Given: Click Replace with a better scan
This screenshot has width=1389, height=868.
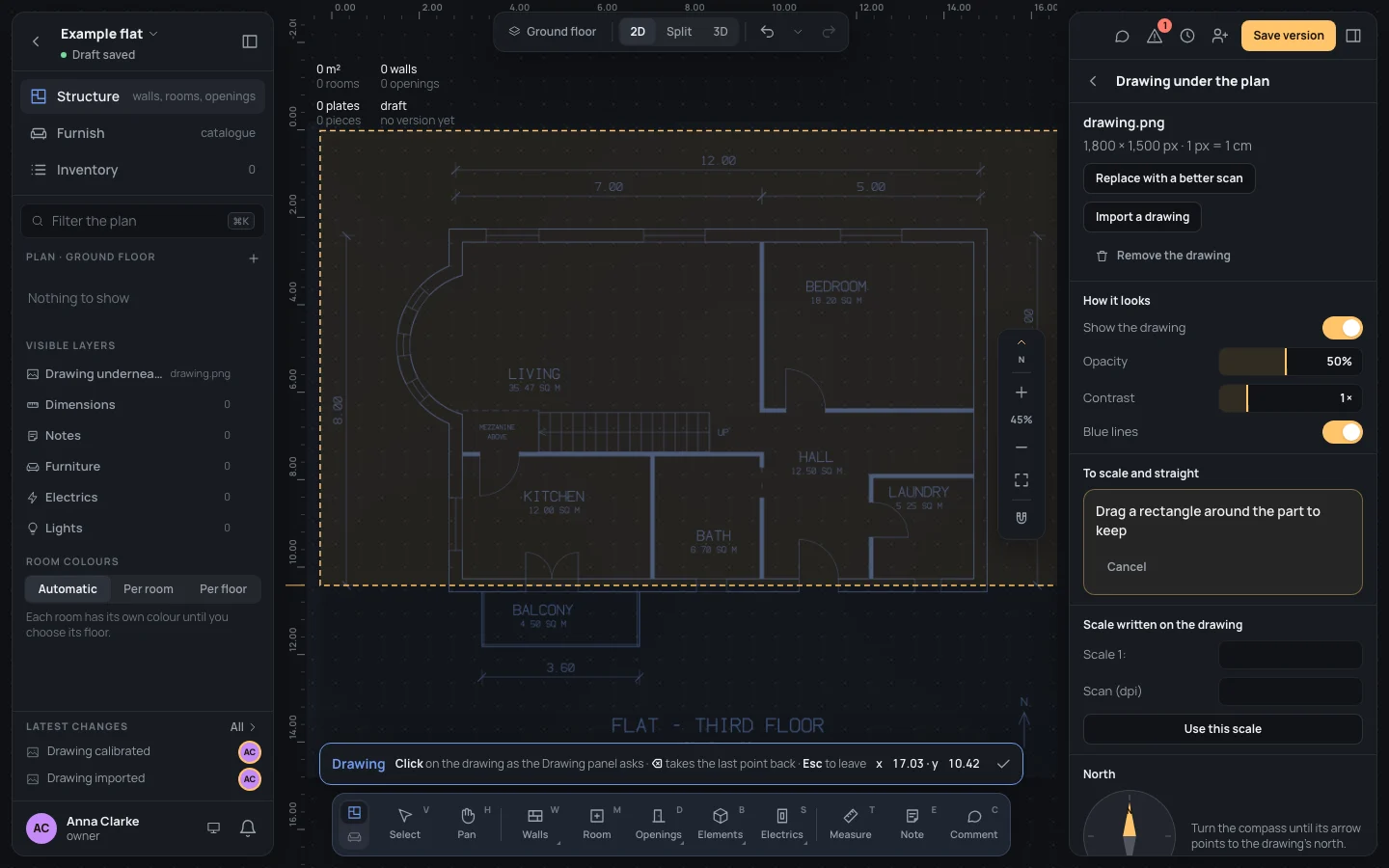Looking at the screenshot, I should click(1169, 178).
